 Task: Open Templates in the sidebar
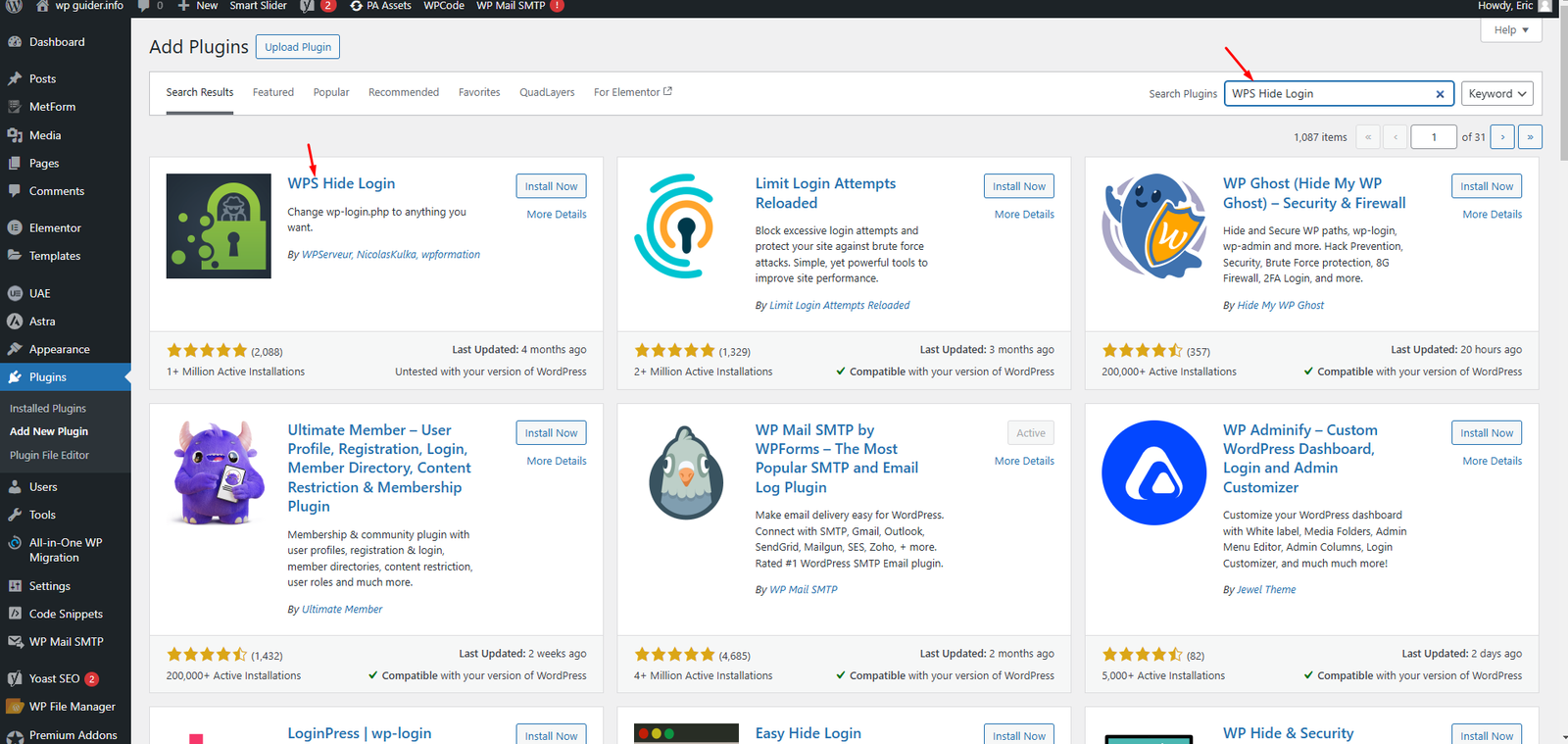click(55, 256)
